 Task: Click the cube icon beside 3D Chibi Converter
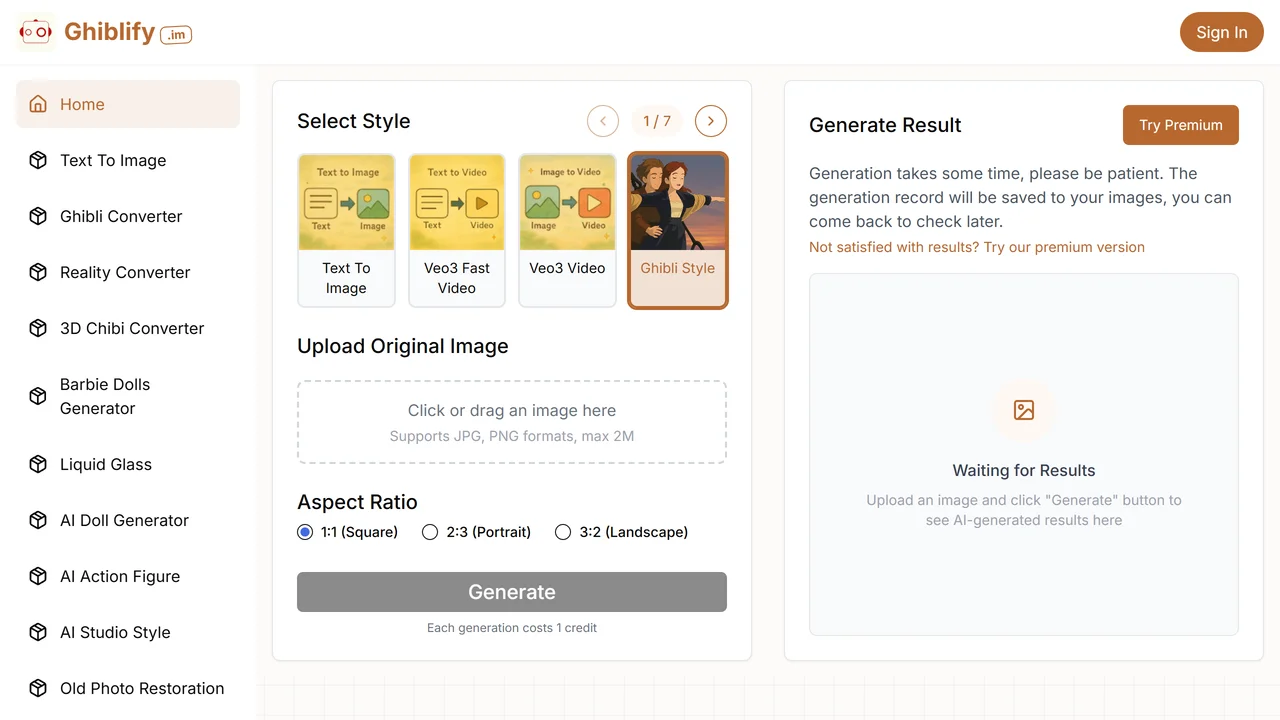(x=38, y=328)
